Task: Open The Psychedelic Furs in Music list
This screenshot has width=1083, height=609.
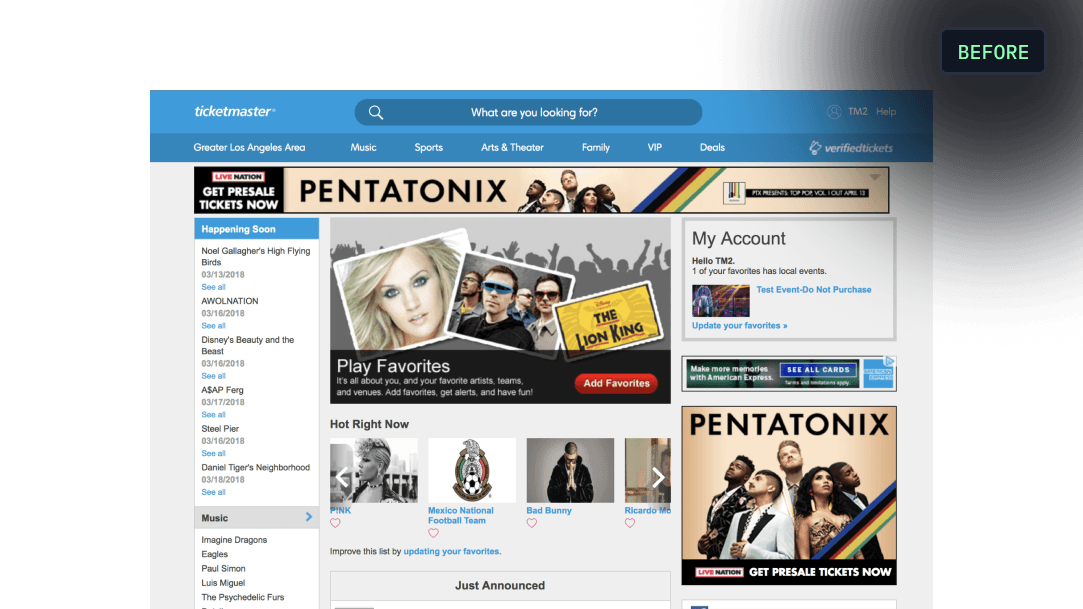Action: click(242, 597)
